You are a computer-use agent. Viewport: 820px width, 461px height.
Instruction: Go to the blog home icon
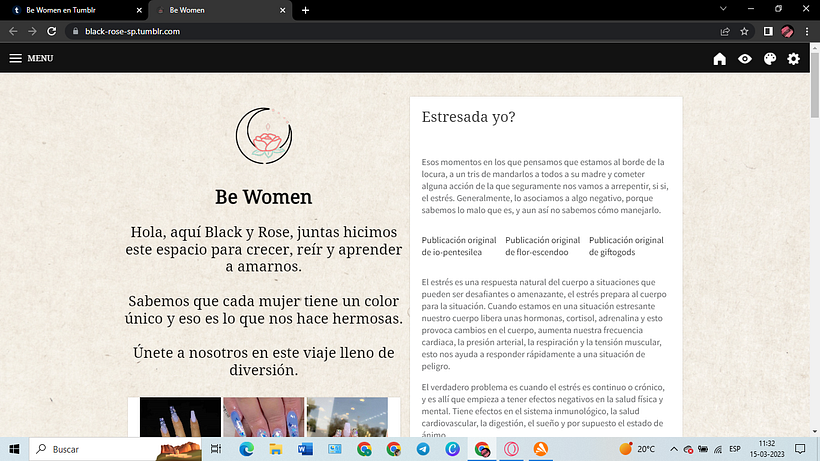click(x=720, y=59)
